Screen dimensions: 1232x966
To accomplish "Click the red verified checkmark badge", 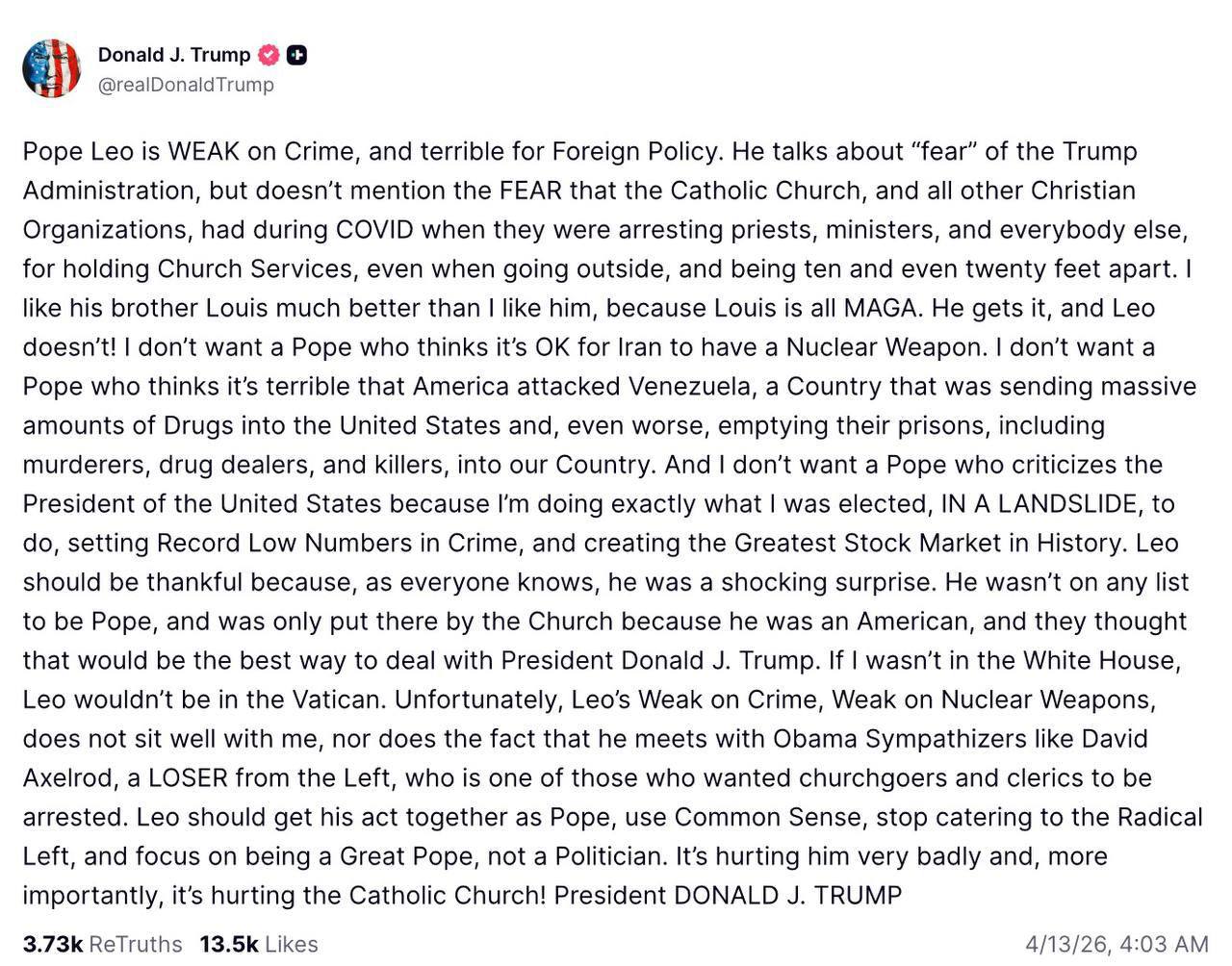I will tap(269, 55).
